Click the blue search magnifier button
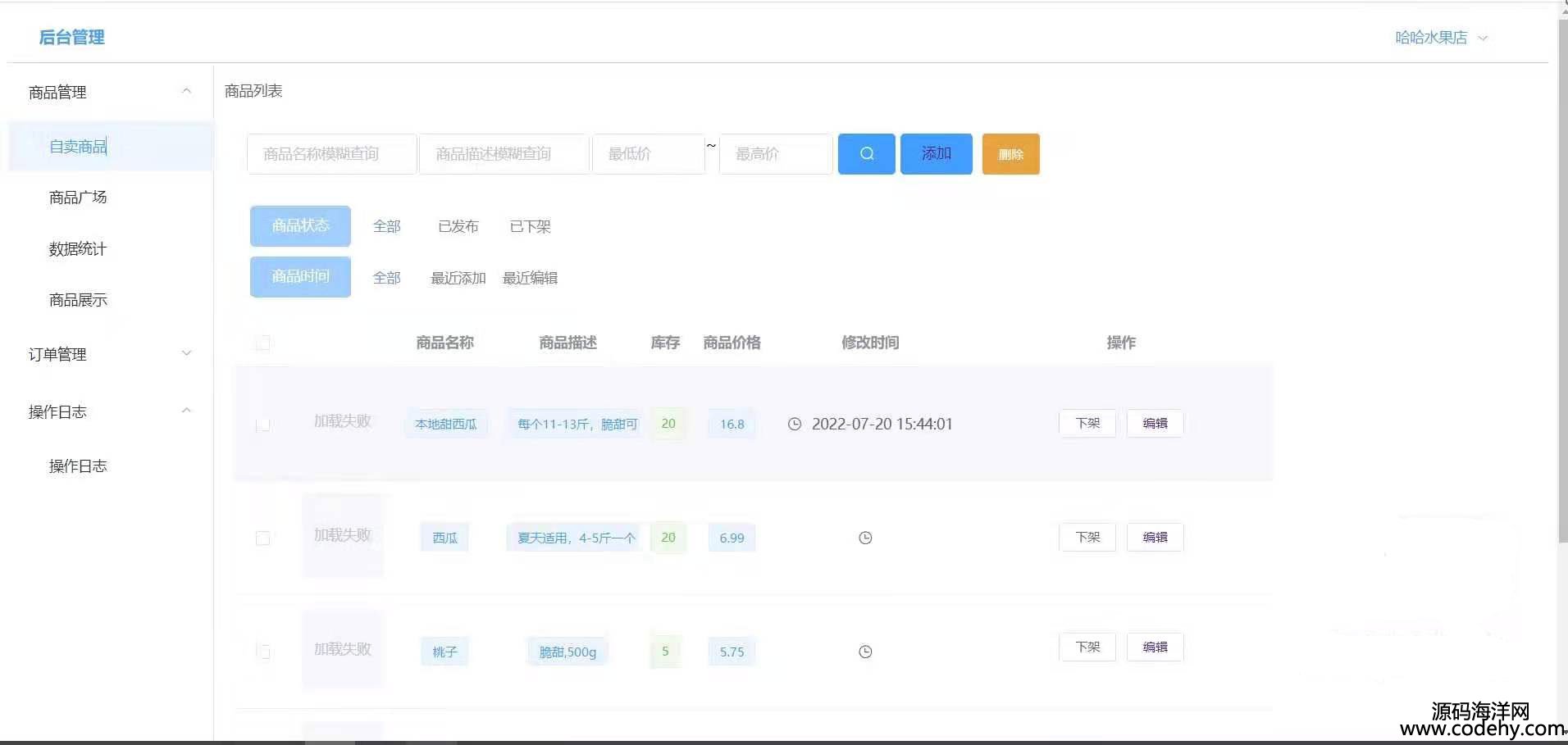Image resolution: width=1568 pixels, height=745 pixels. [866, 154]
